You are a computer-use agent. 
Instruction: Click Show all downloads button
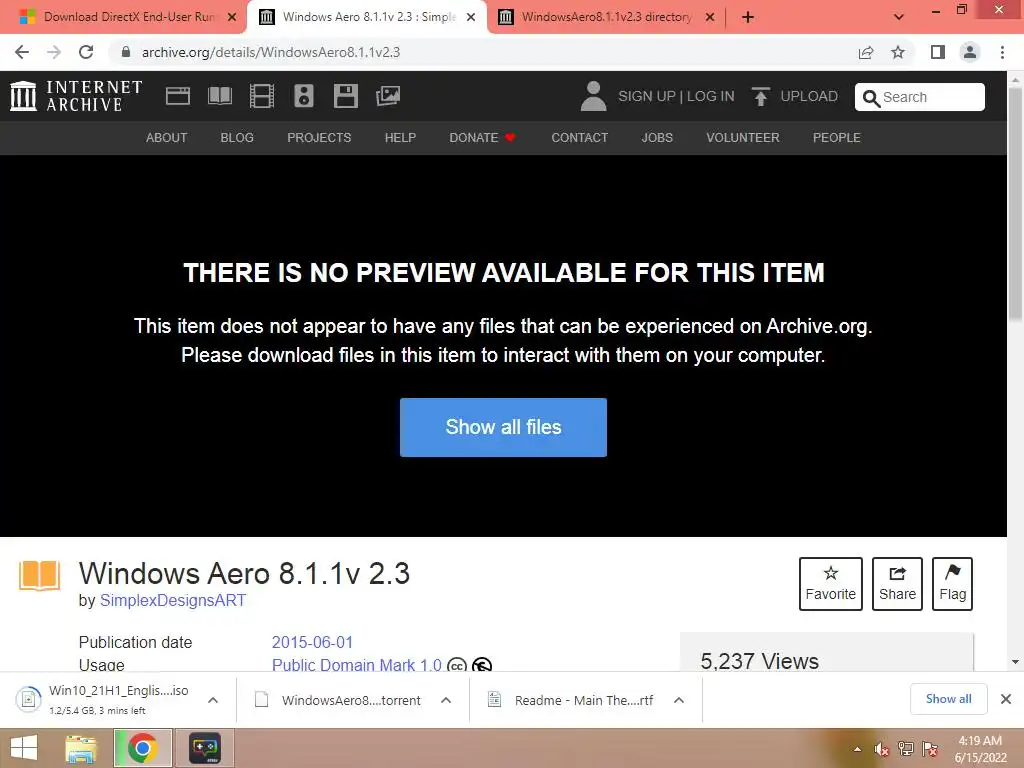point(948,699)
